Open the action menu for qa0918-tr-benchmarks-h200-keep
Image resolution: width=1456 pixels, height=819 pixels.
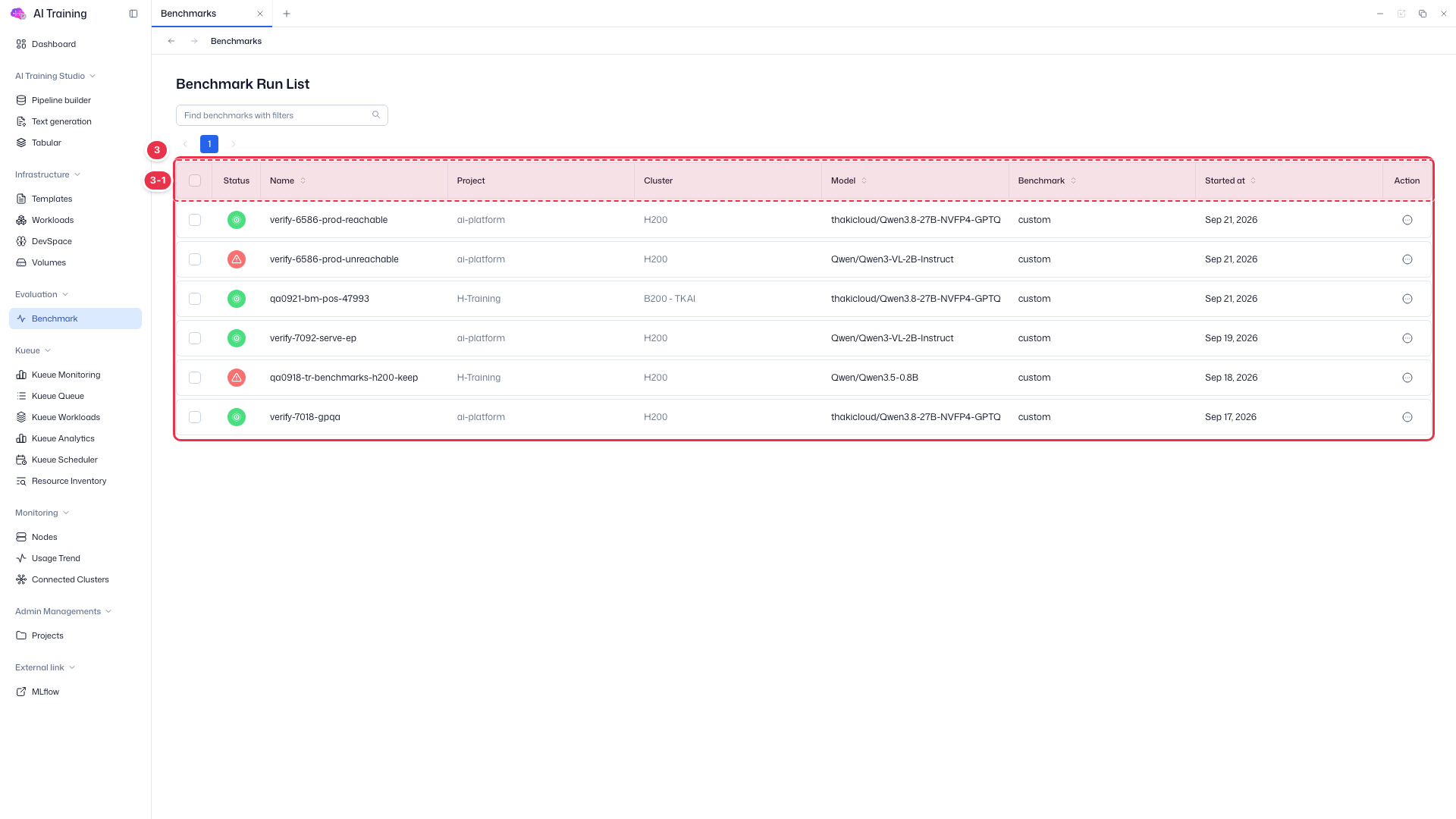tap(1407, 378)
